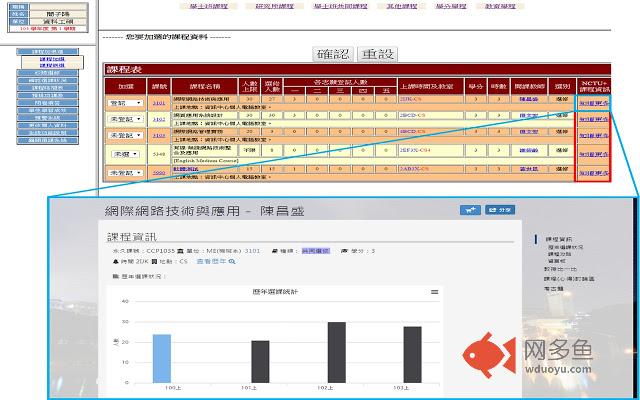The width and height of the screenshot is (640, 400).
Task: Click NCTU+ 知道更多 link for course 3103
Action: coord(593,135)
